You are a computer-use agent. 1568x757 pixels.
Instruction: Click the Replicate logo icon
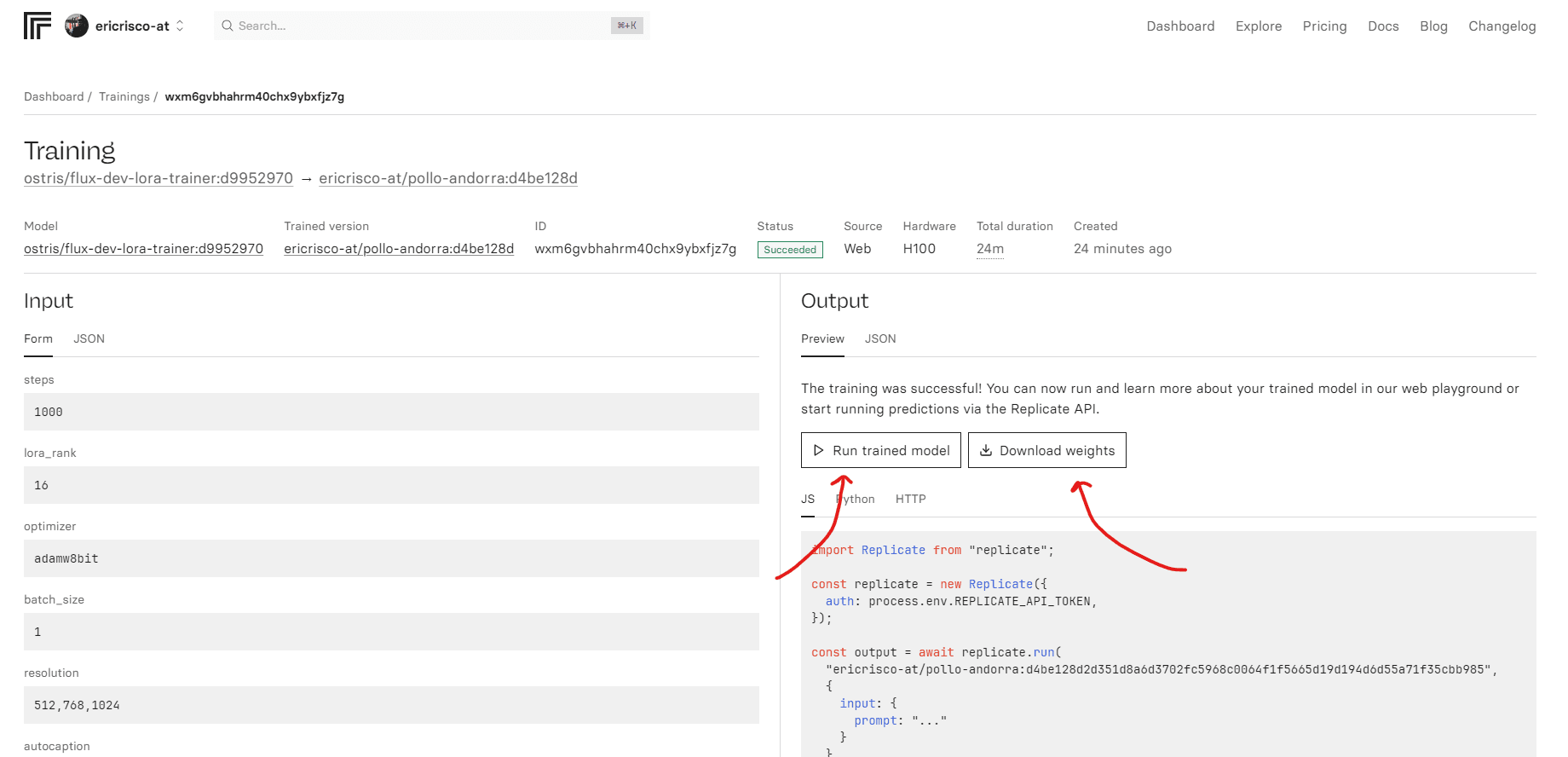[x=37, y=26]
